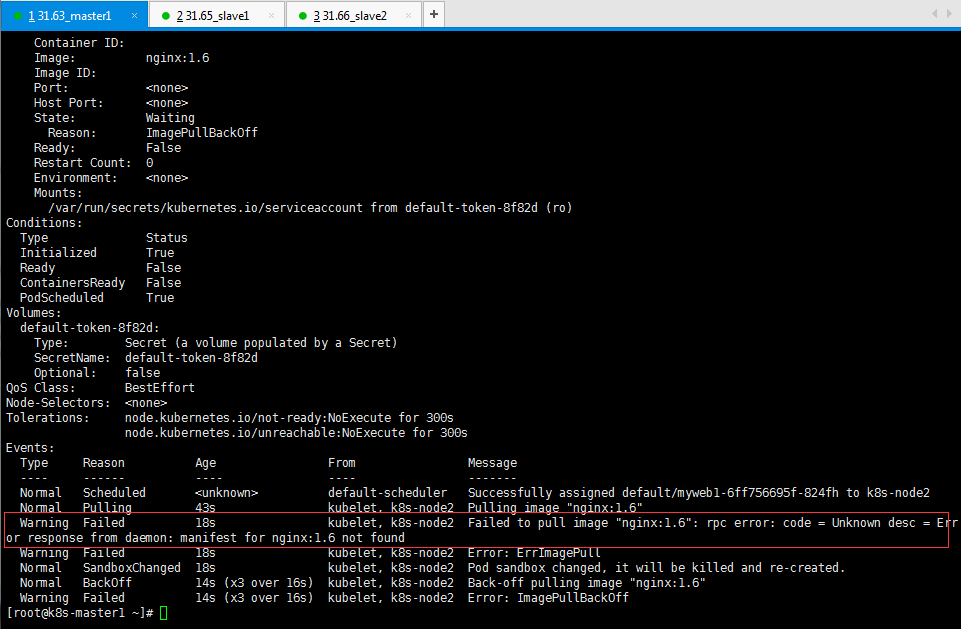
Task: Close the 31.66_slave2 tab
Action: pos(408,16)
